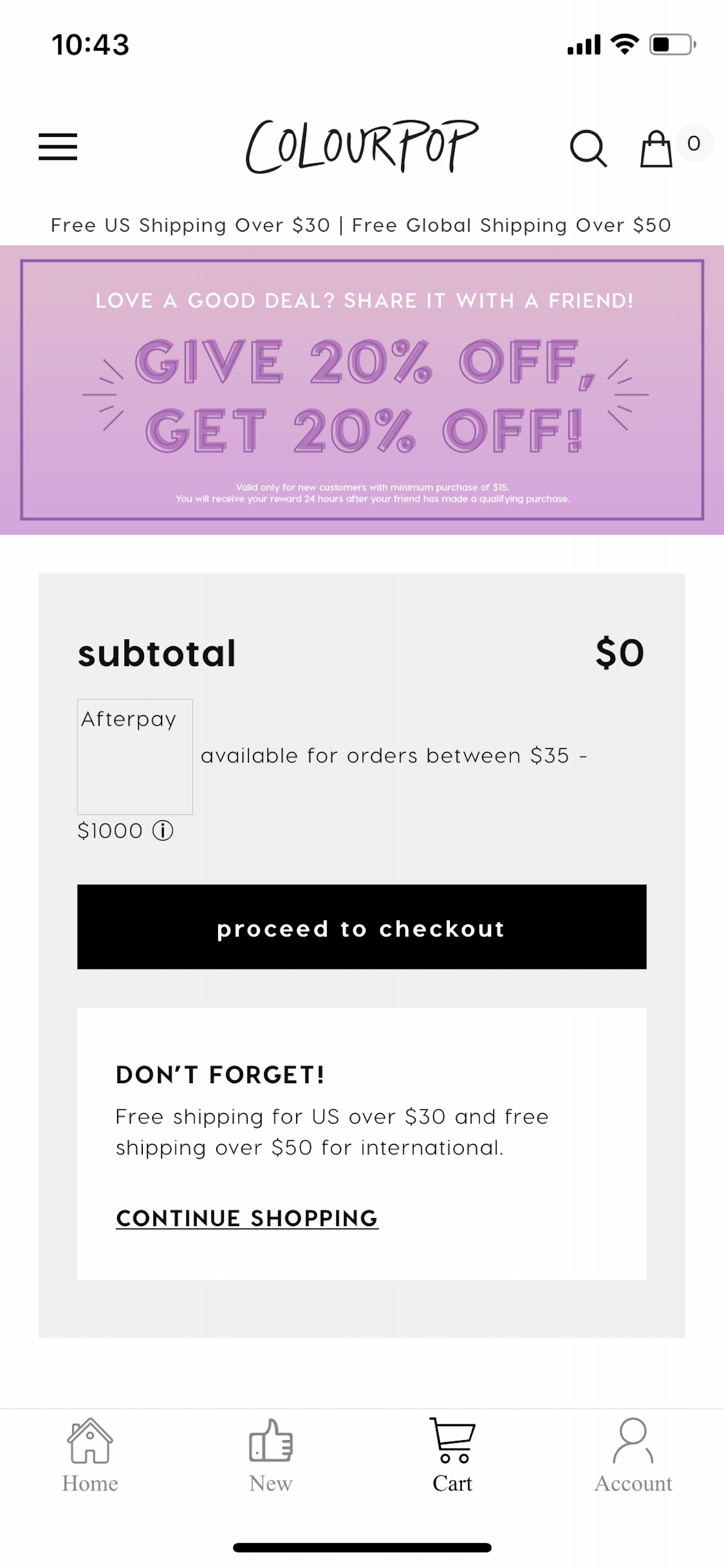Tap the Cart icon in bottom bar
Image resolution: width=724 pixels, height=1568 pixels.
point(452,1440)
